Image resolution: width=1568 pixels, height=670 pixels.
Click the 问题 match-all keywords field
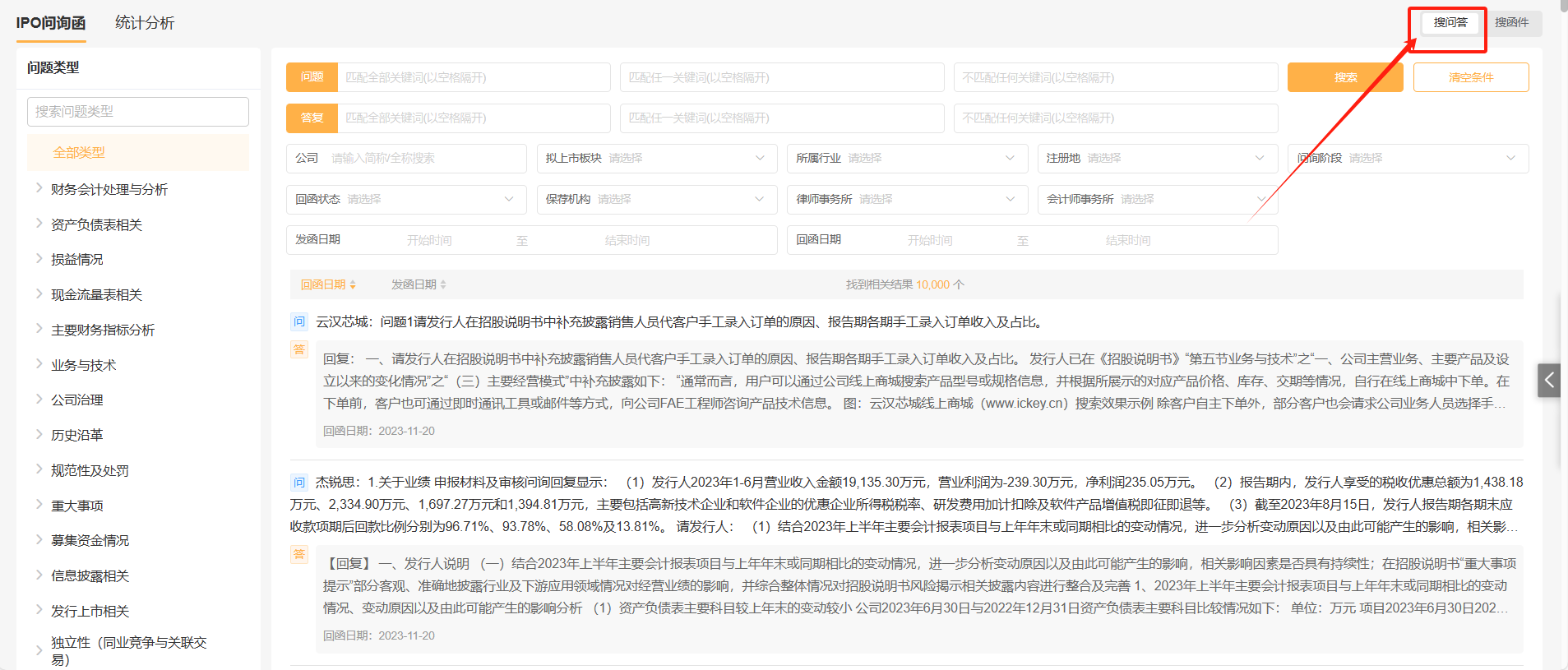(474, 77)
